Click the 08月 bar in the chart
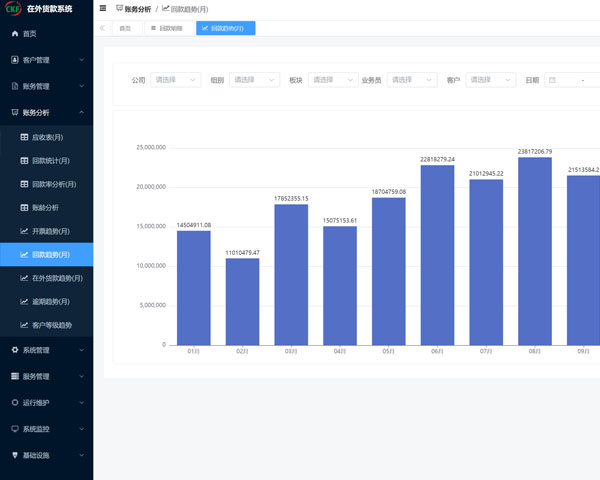 pos(535,251)
